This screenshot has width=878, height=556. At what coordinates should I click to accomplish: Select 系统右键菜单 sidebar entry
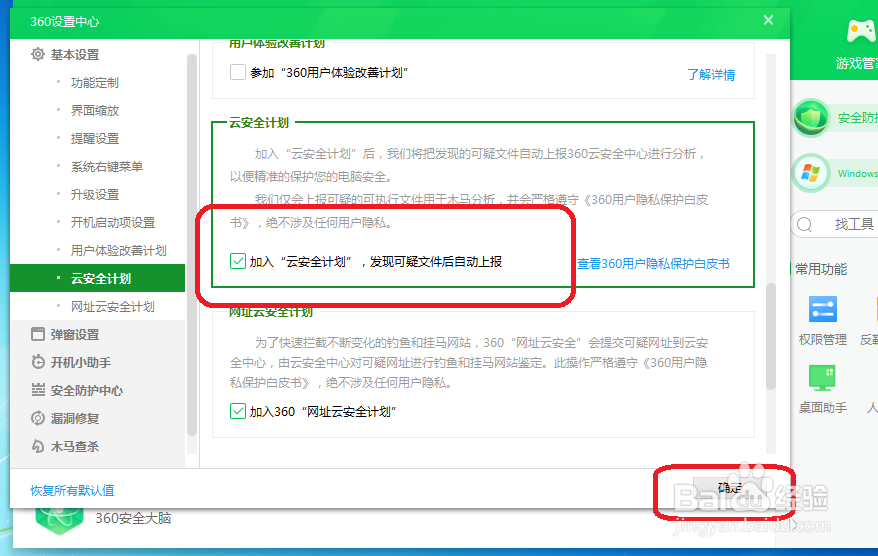click(x=107, y=167)
